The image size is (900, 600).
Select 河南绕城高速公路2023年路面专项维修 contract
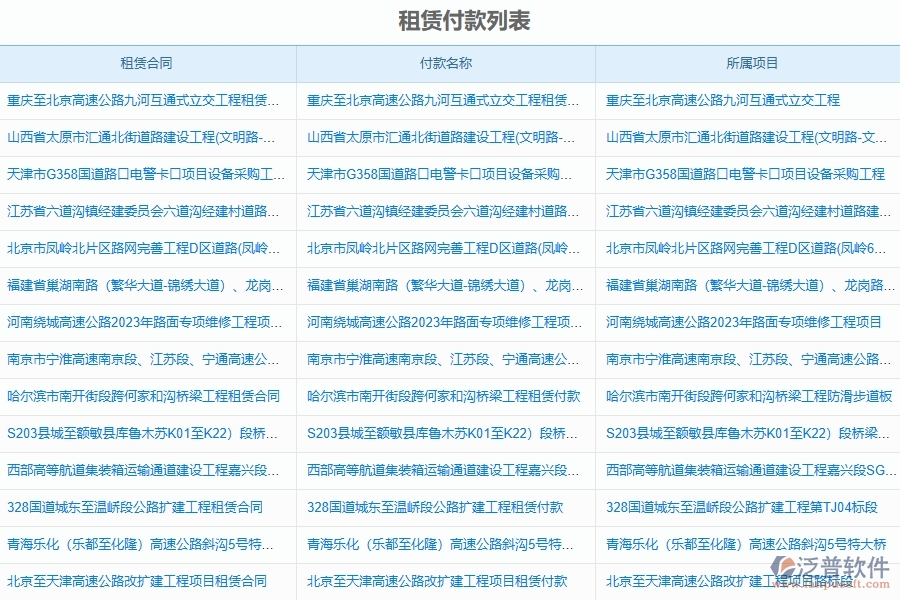[141, 323]
